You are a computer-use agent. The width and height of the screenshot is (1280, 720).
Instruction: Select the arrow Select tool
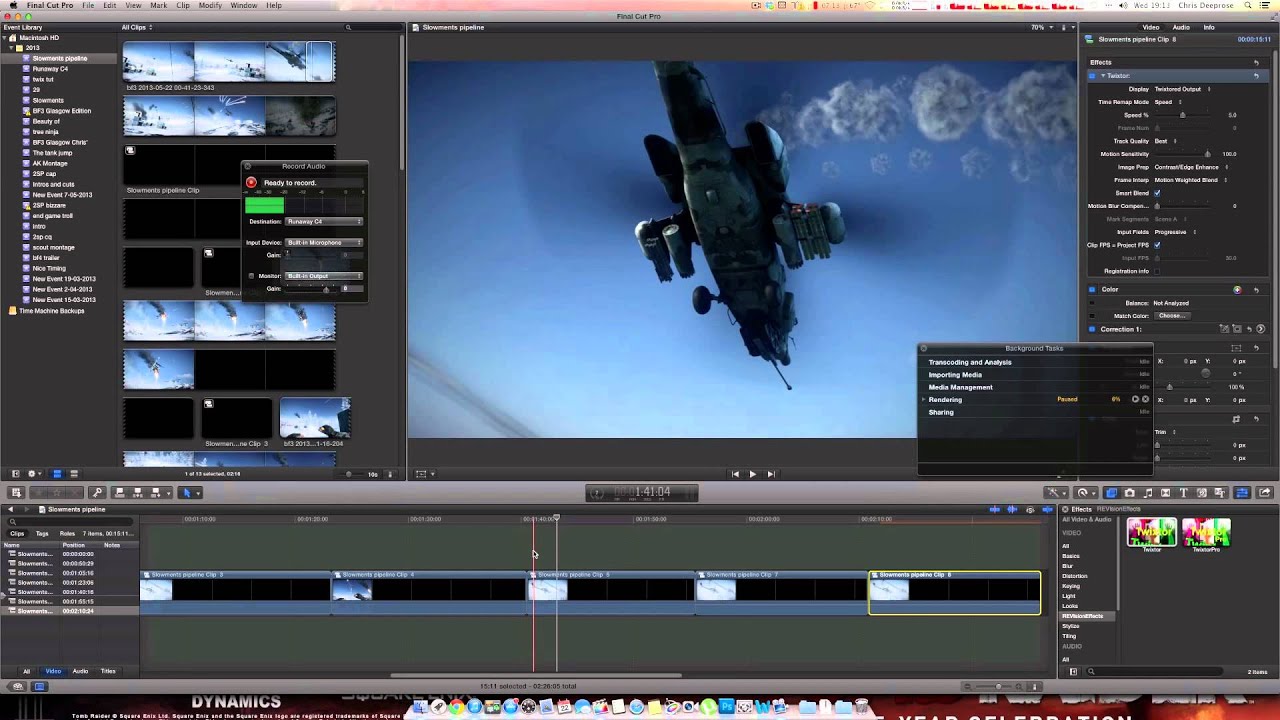(x=186, y=492)
